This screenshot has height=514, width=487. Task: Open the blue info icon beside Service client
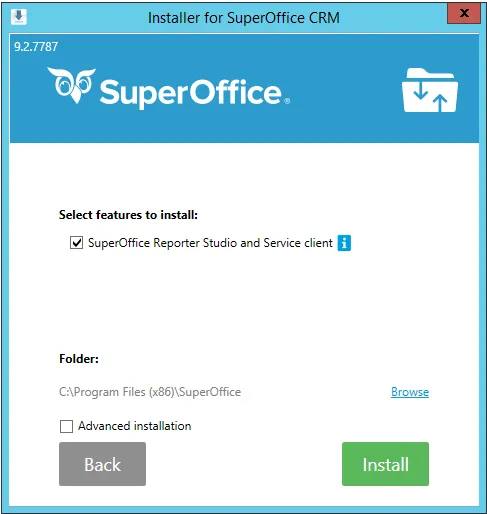tap(344, 243)
